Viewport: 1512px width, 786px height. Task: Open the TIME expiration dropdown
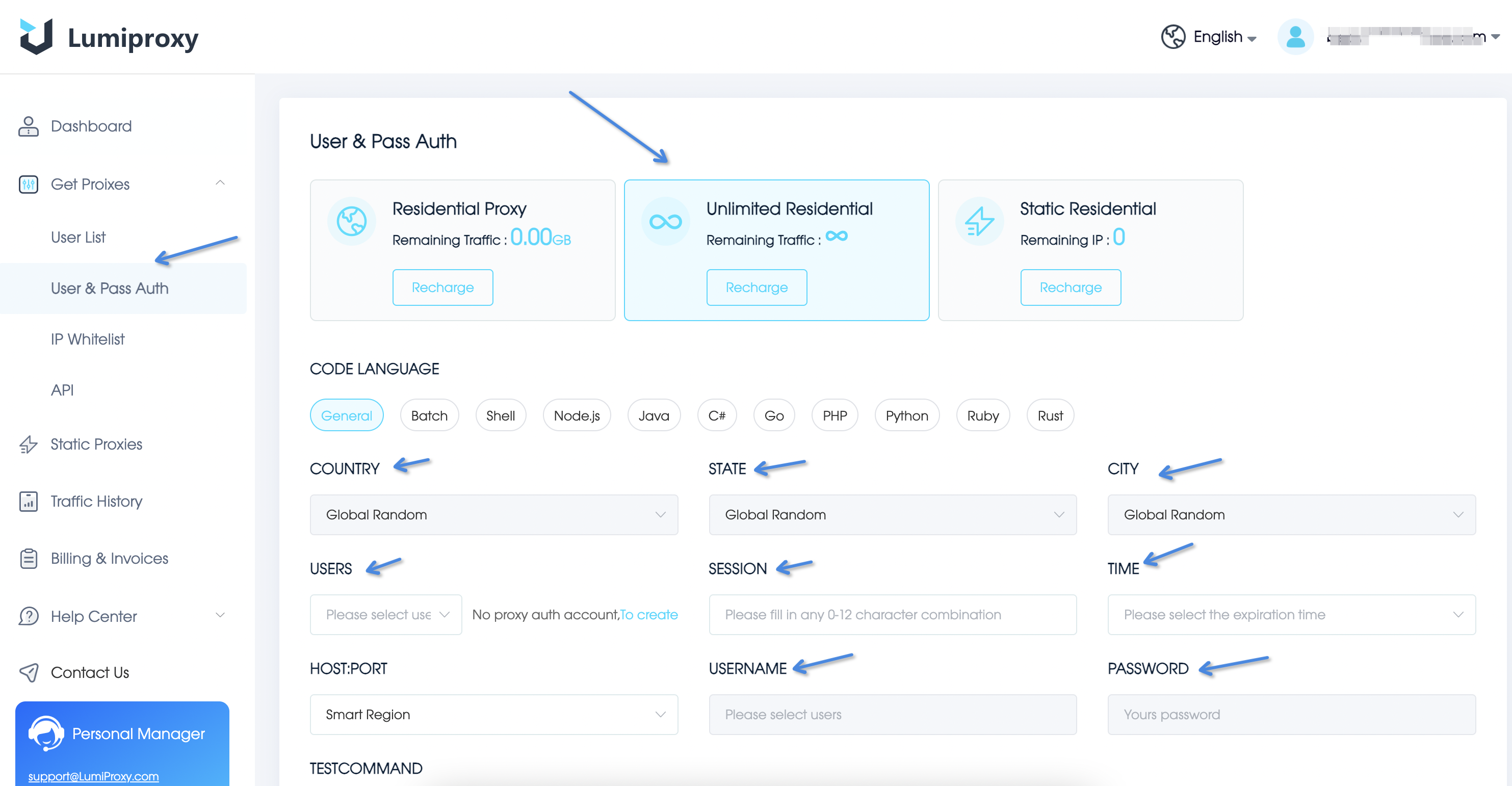click(1291, 615)
